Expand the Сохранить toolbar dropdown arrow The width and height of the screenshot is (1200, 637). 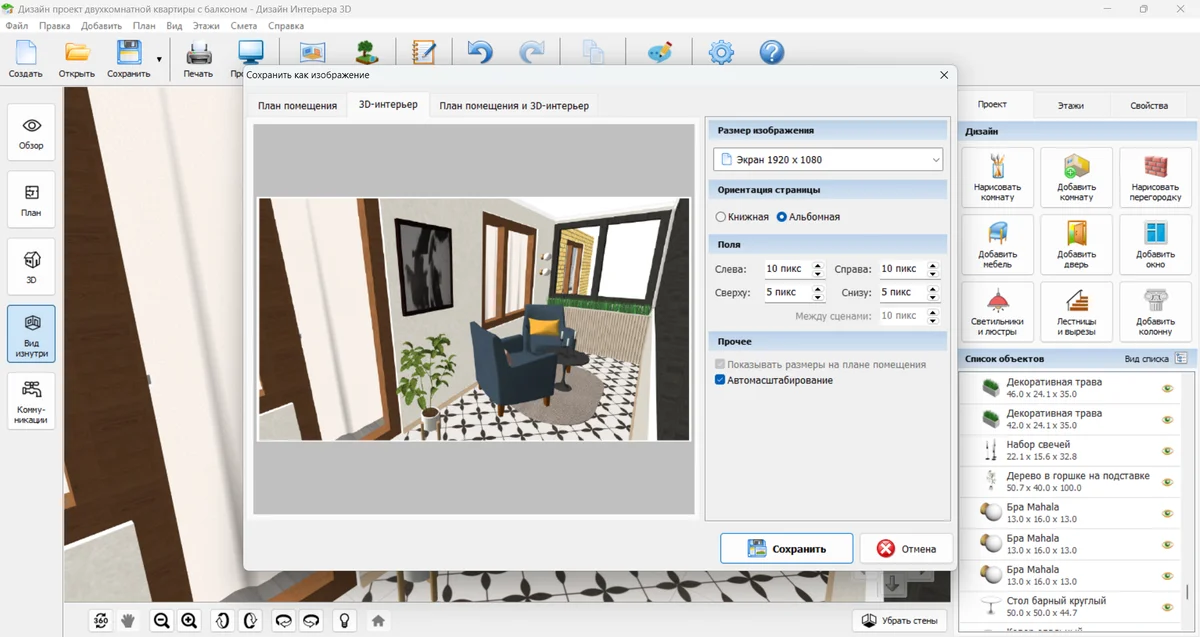[159, 59]
